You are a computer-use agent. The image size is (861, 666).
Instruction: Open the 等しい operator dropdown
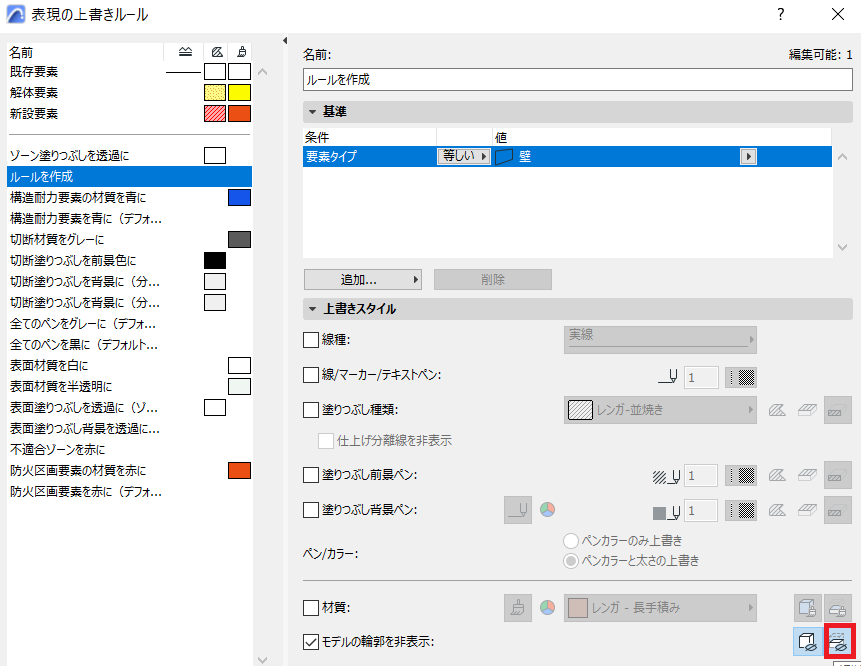pyautogui.click(x=463, y=156)
